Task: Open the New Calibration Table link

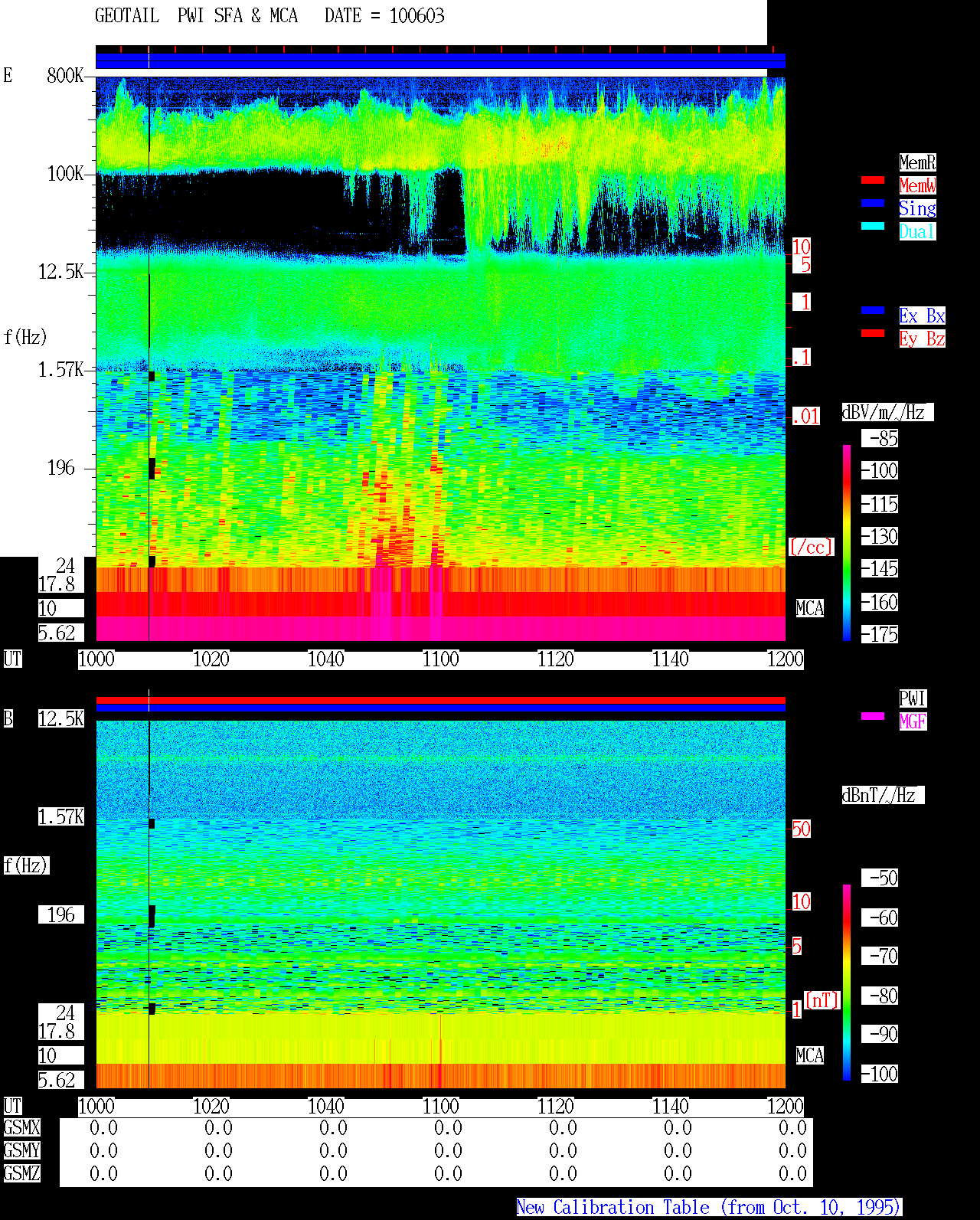Action: (x=709, y=1208)
